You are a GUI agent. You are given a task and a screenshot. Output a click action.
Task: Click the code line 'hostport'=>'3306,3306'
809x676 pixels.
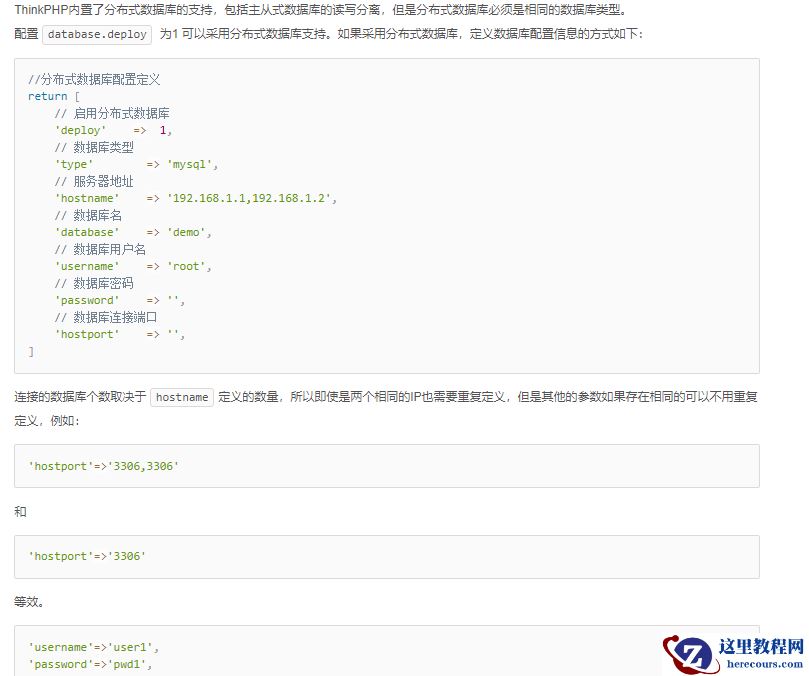(104, 466)
